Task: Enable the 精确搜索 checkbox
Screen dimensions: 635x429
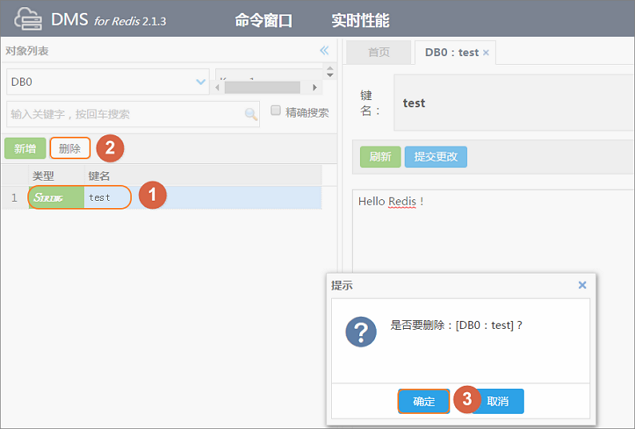Action: pyautogui.click(x=275, y=110)
